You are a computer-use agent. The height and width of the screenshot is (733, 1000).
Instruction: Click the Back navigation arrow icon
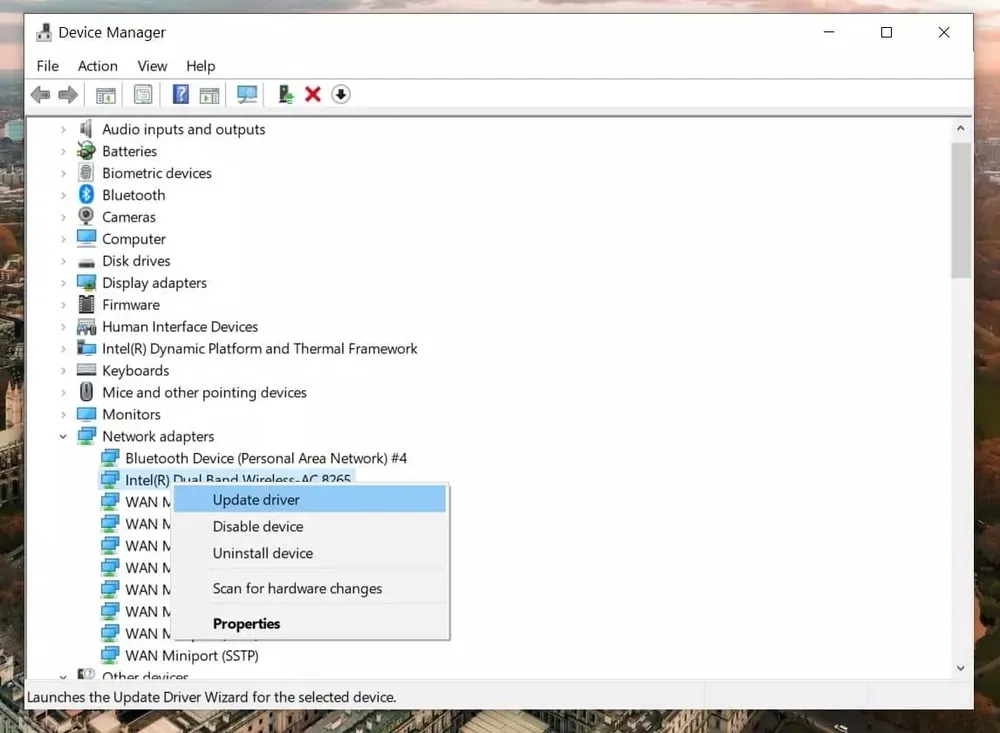click(x=40, y=94)
